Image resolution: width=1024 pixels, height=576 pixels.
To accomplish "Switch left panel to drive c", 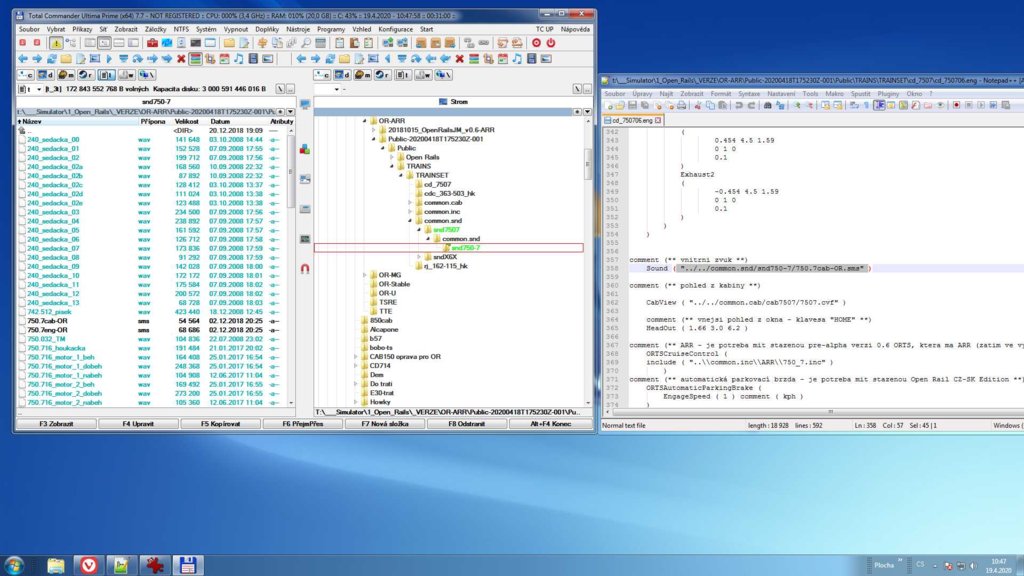I will [27, 75].
